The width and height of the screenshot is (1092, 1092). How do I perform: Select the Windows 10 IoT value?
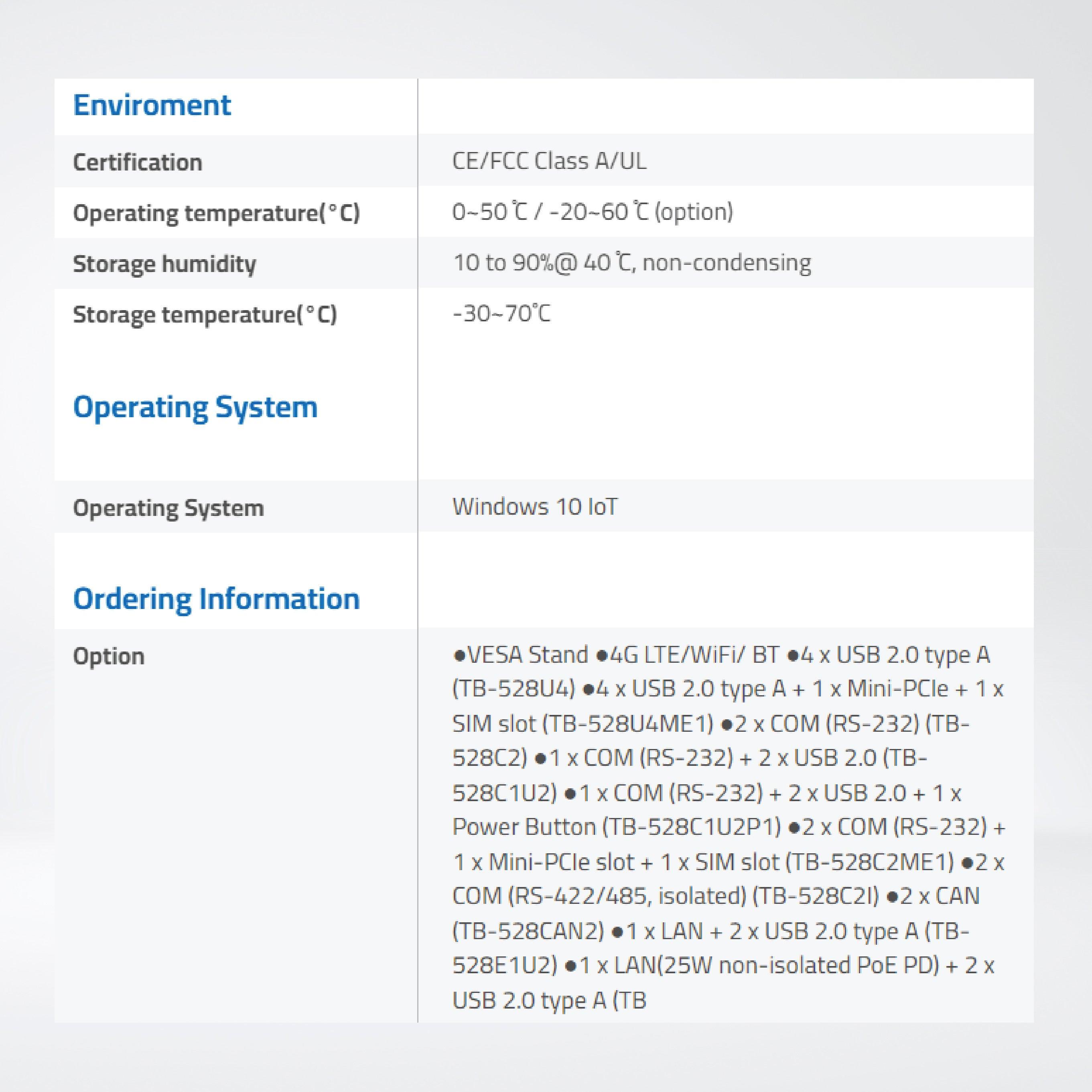(x=535, y=506)
